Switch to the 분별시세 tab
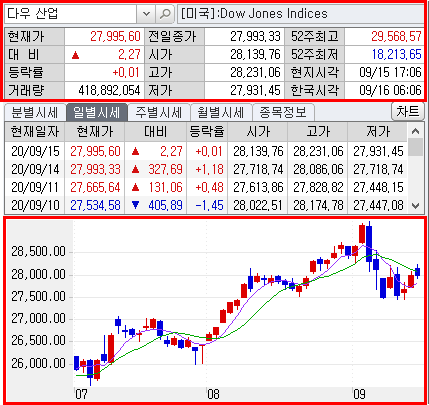429x405 pixels. tap(35, 112)
